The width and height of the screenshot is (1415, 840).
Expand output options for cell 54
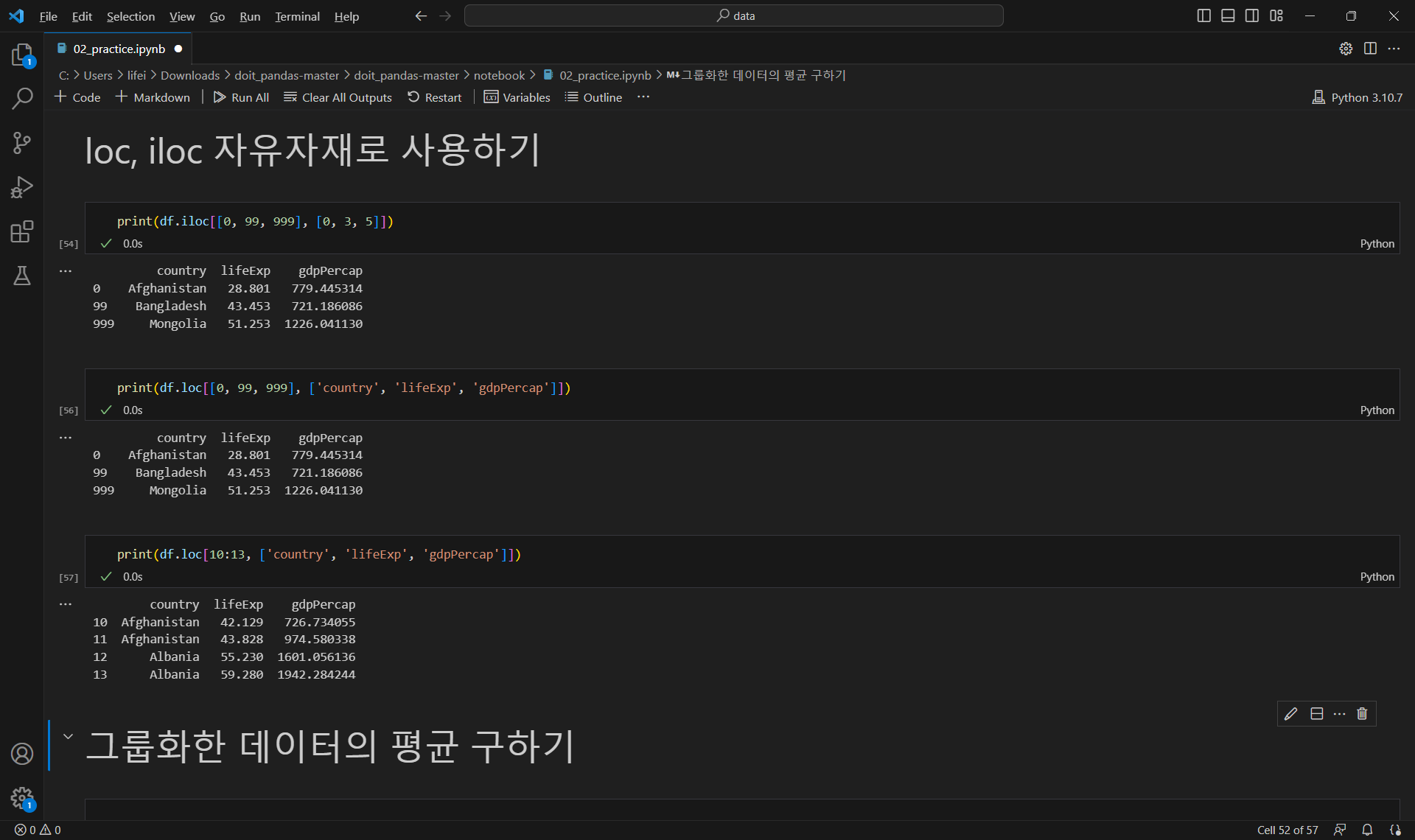66,271
